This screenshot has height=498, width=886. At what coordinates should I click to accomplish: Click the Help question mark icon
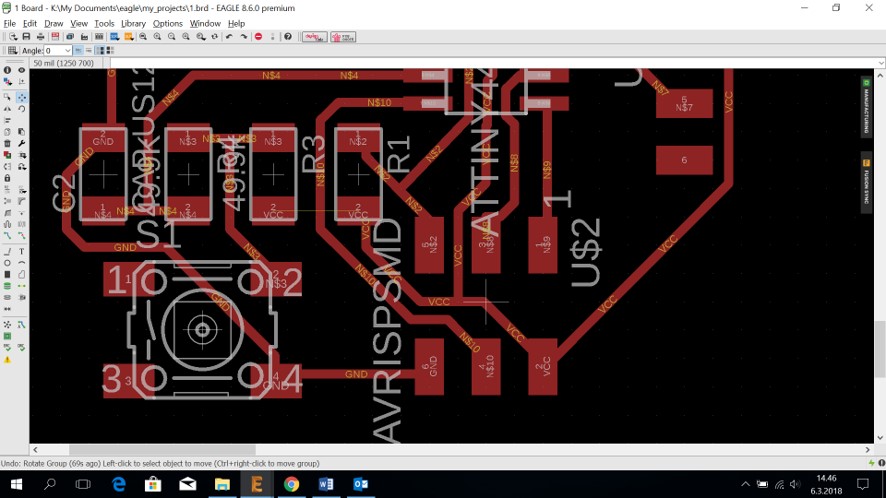click(288, 37)
